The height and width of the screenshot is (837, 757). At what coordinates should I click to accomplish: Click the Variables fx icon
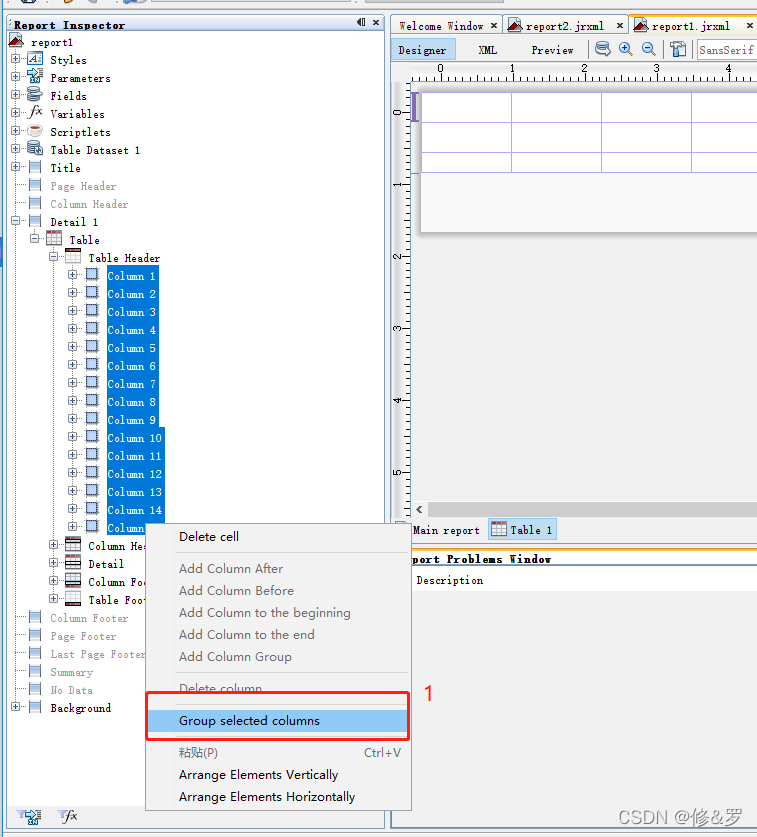[35, 113]
